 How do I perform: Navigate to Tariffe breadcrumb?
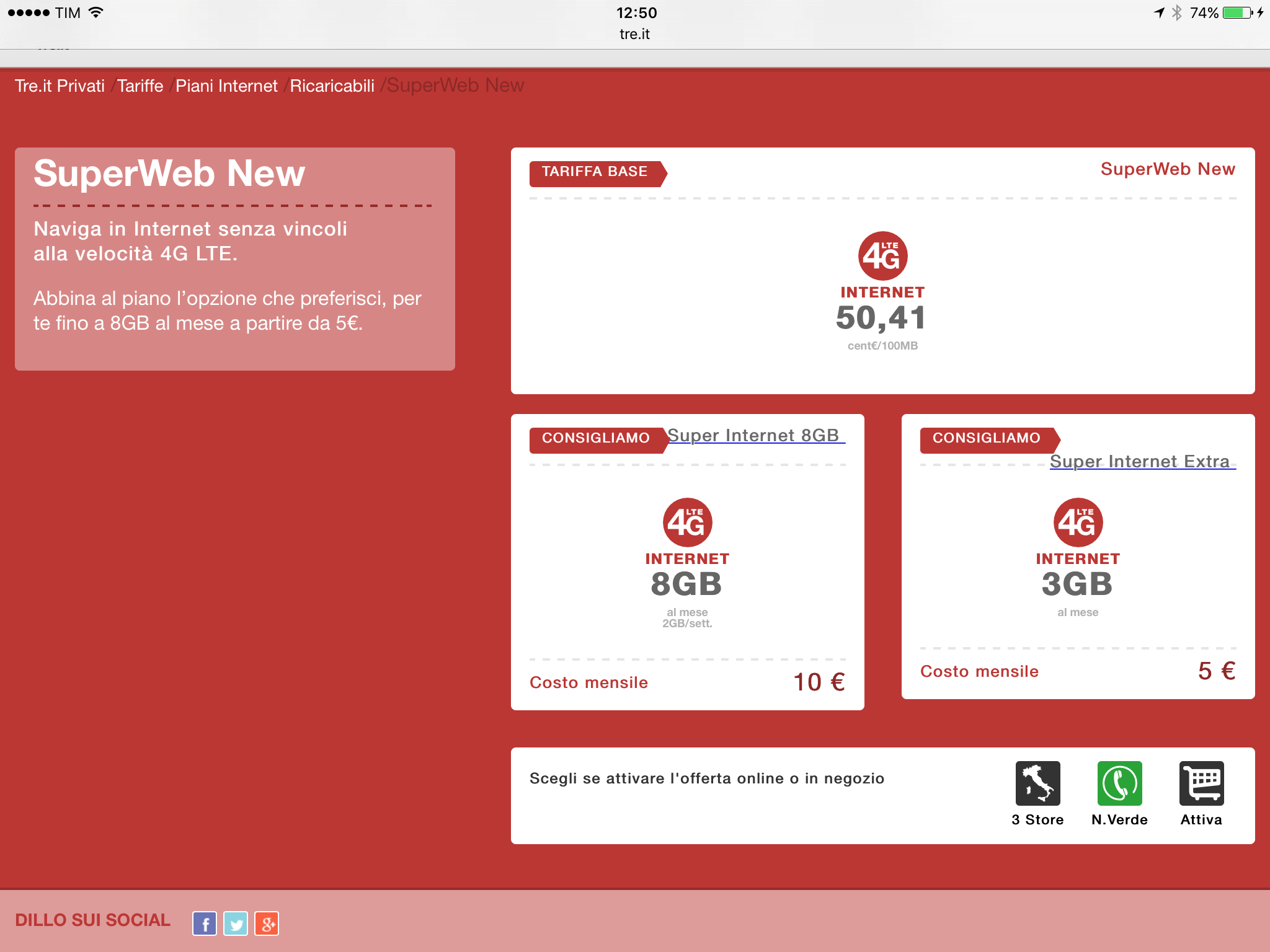point(140,86)
